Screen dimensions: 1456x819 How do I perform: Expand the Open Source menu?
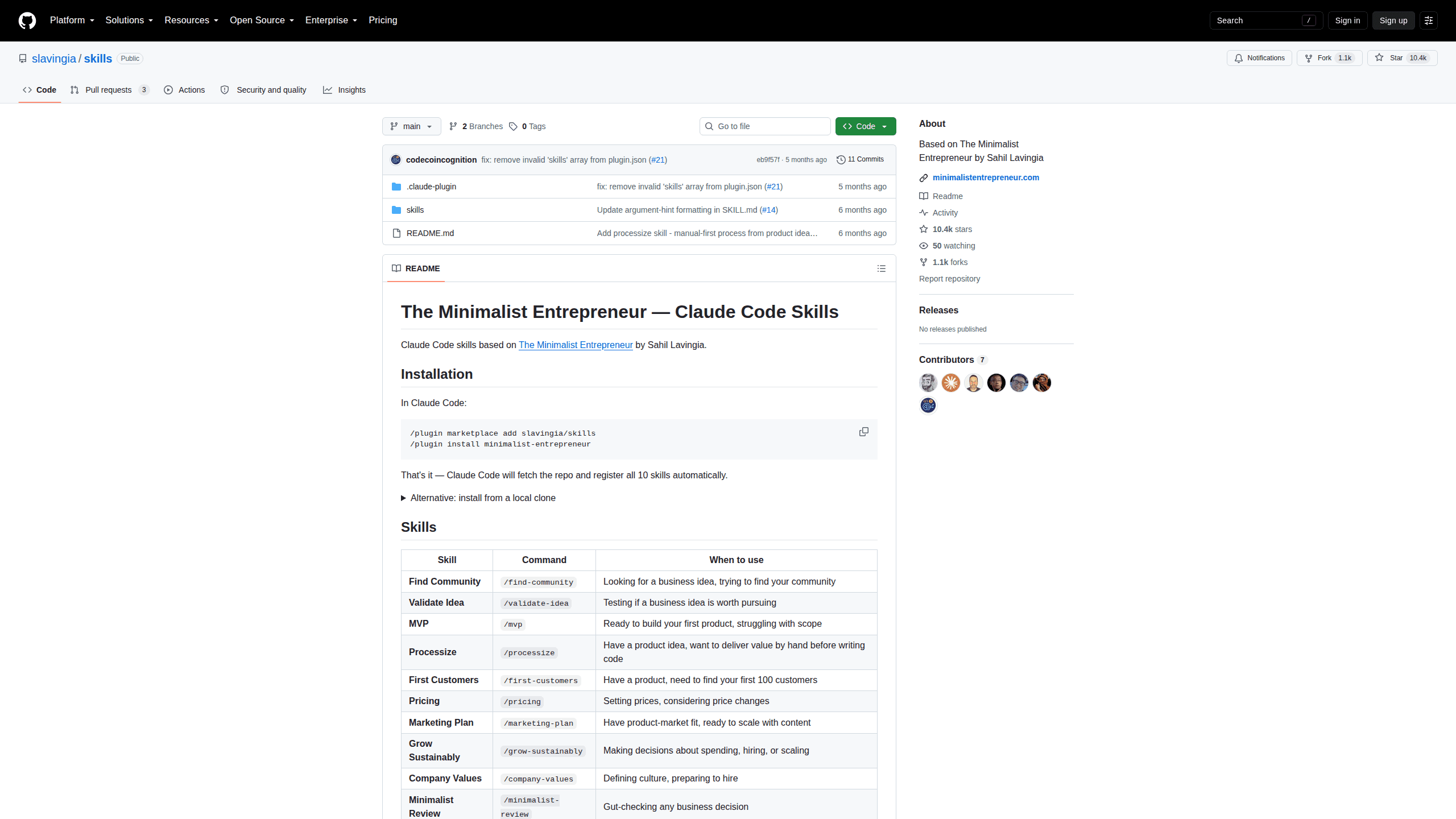point(262,20)
